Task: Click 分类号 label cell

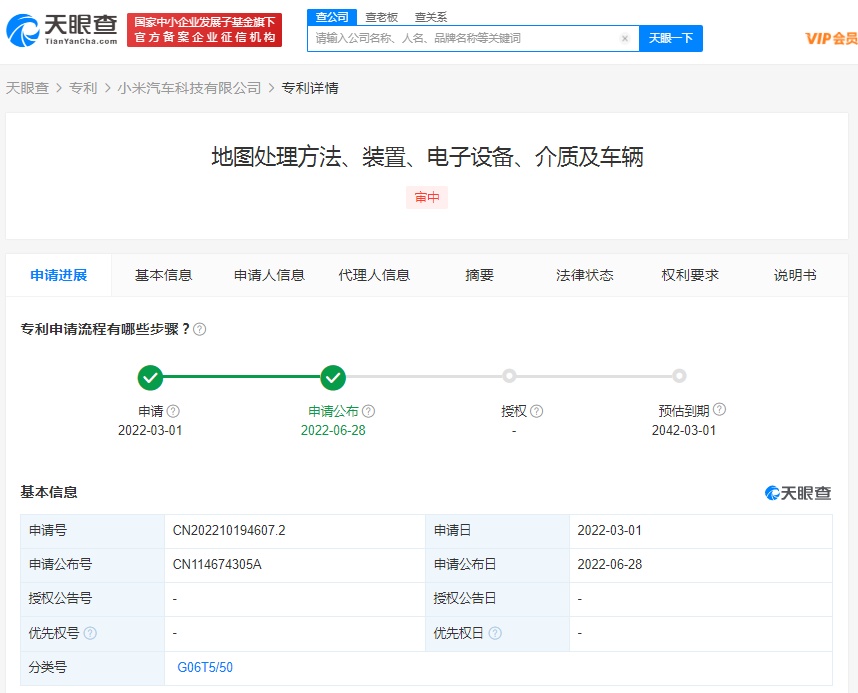Action: [x=92, y=667]
